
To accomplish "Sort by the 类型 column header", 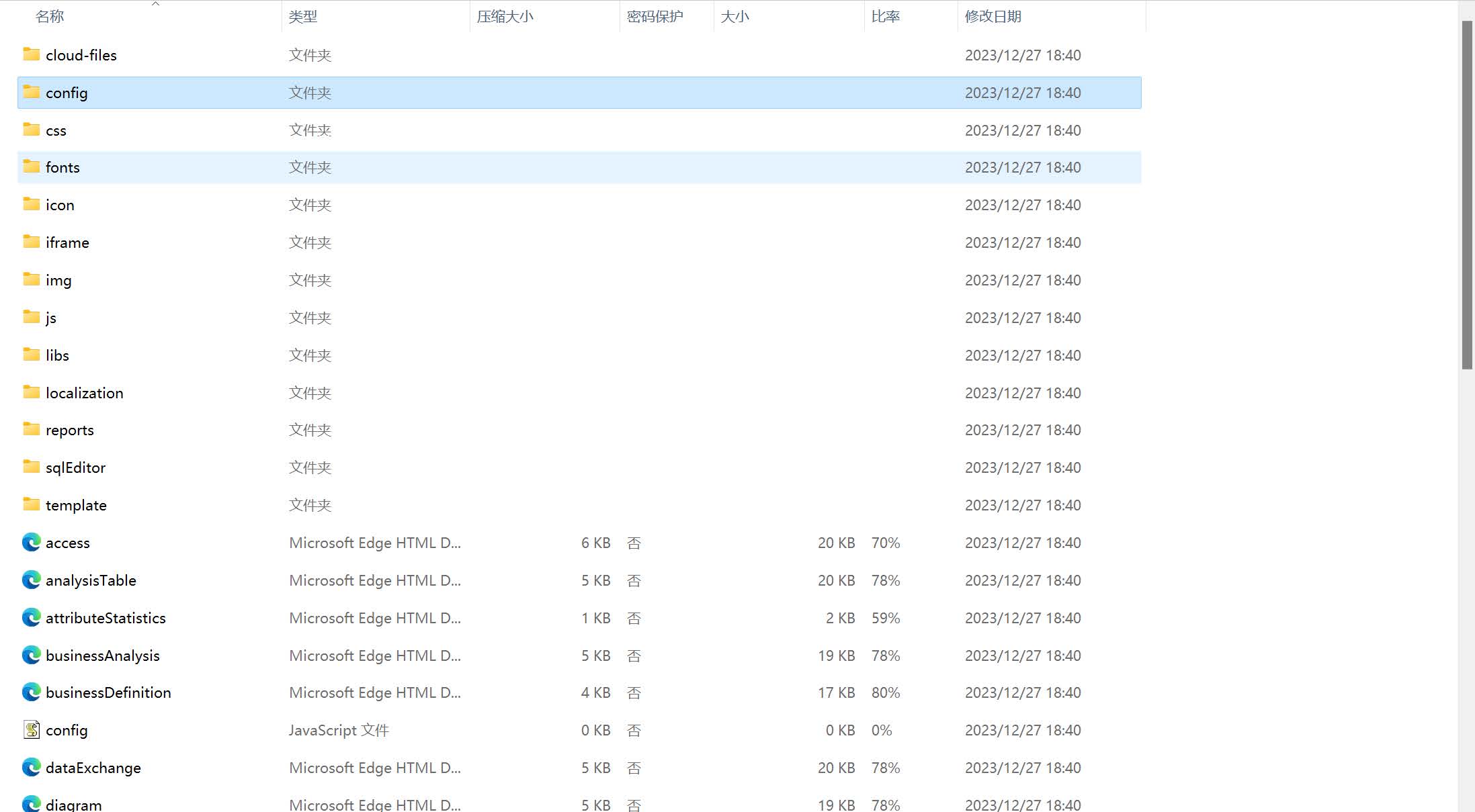I will tap(303, 17).
